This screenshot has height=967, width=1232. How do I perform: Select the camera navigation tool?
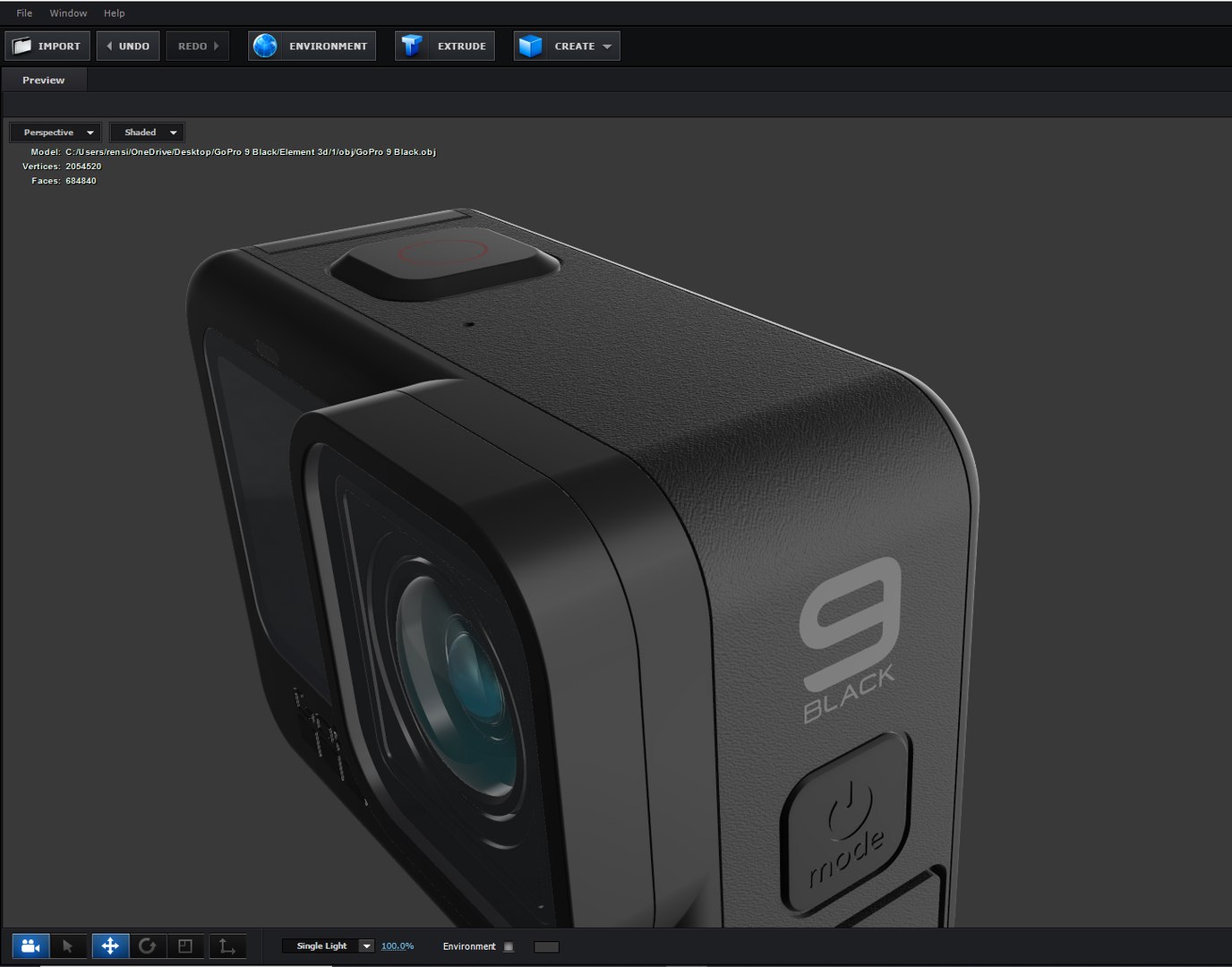tap(30, 946)
